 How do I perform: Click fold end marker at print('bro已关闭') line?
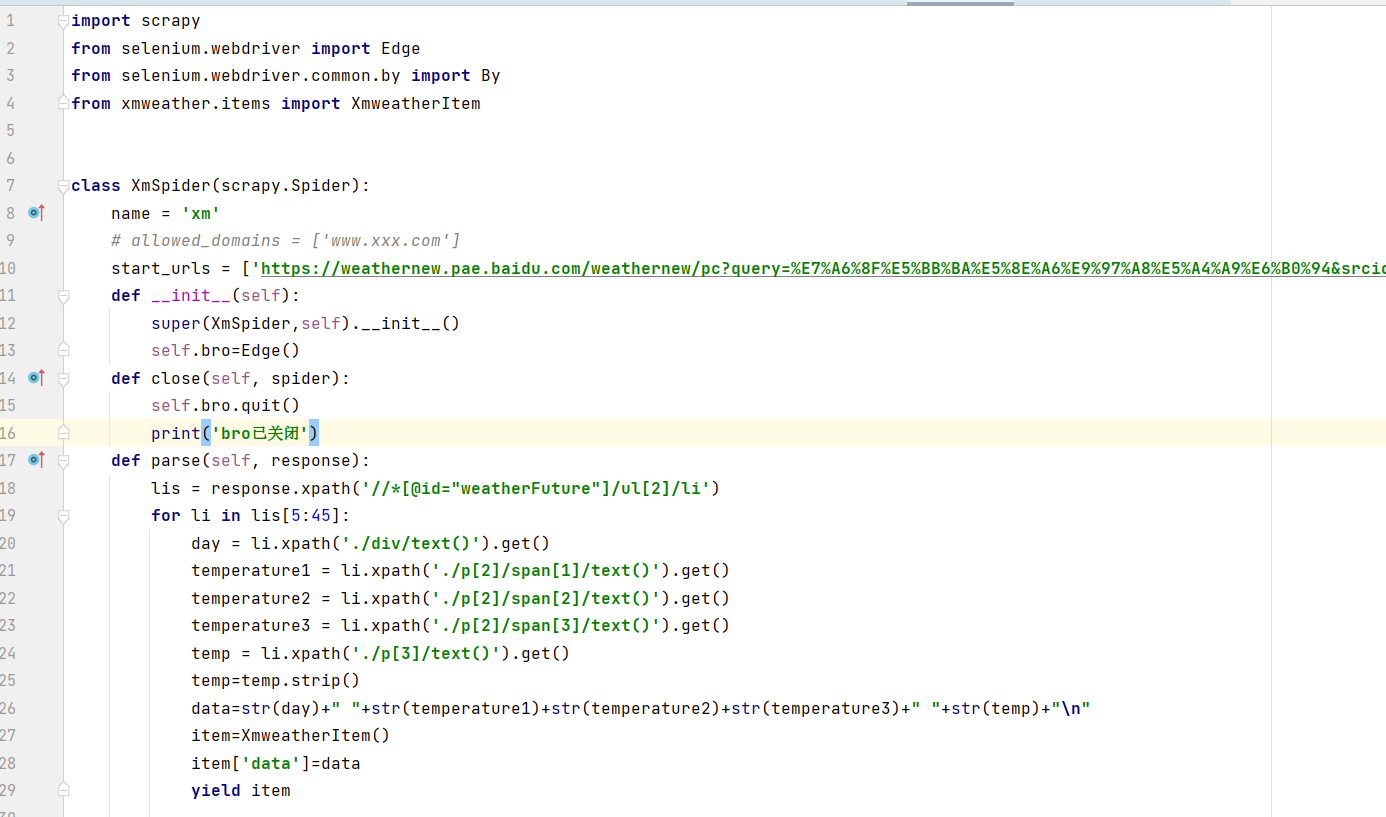[64, 433]
